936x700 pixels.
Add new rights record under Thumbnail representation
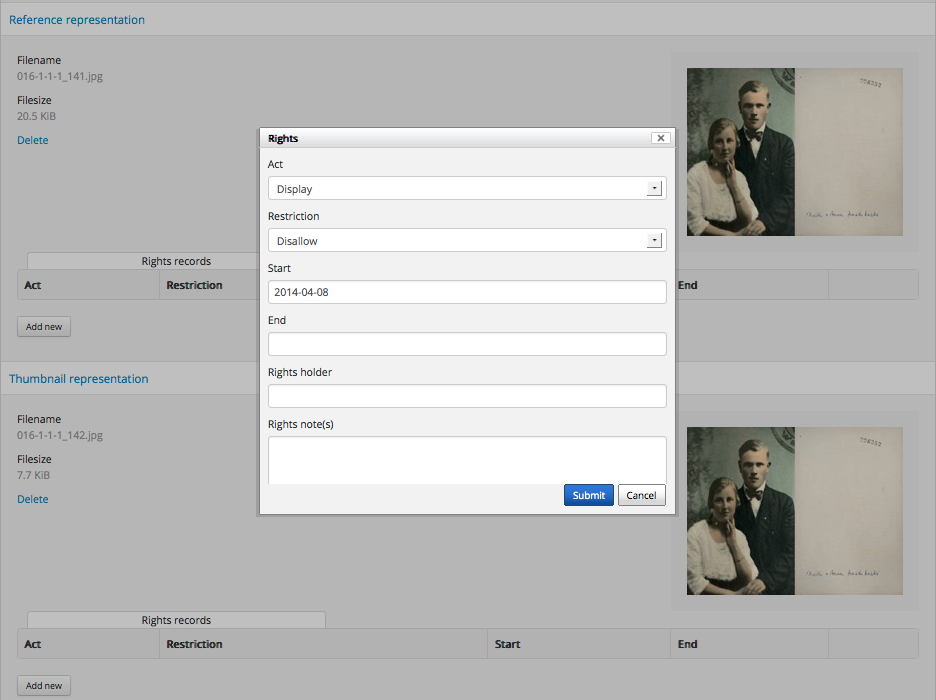pos(44,686)
